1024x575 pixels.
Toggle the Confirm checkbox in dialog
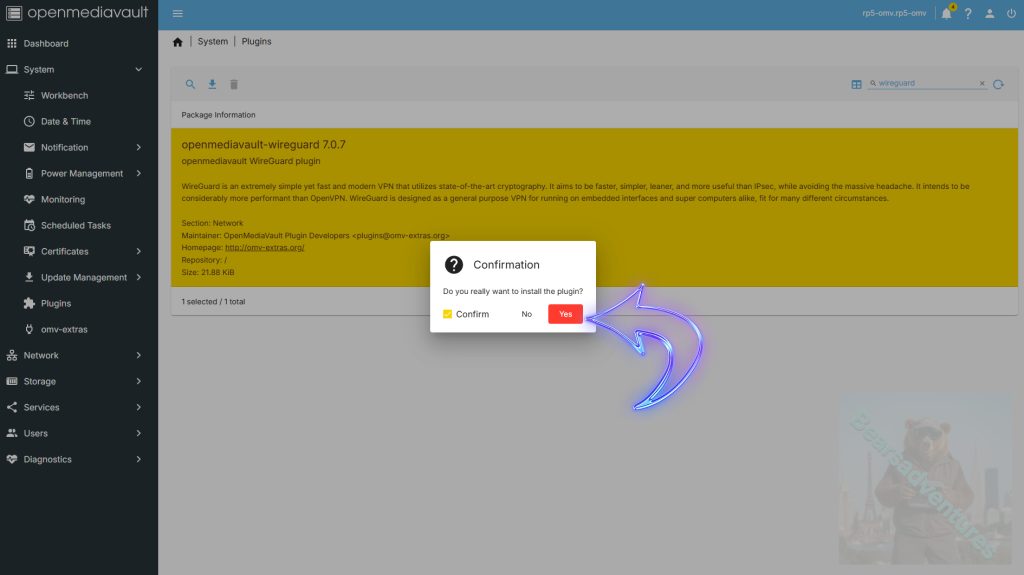click(x=448, y=314)
